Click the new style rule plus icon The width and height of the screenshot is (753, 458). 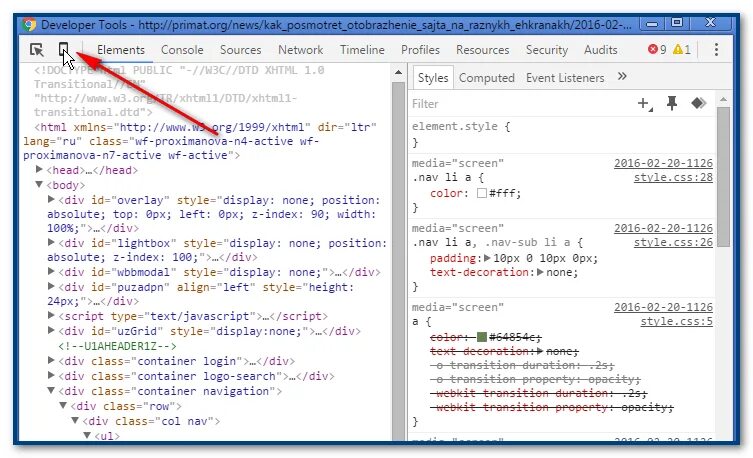[644, 103]
